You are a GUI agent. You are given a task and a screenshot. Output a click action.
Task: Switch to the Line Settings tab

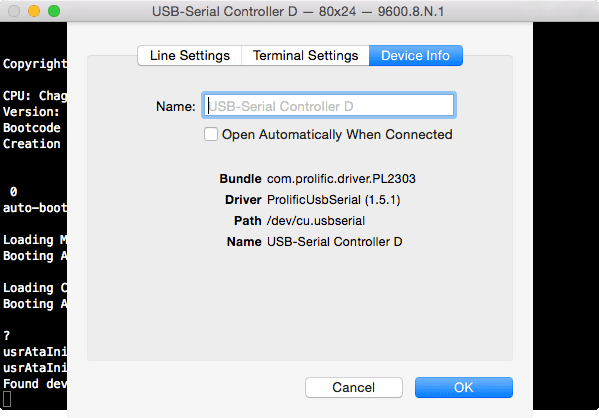tap(189, 56)
